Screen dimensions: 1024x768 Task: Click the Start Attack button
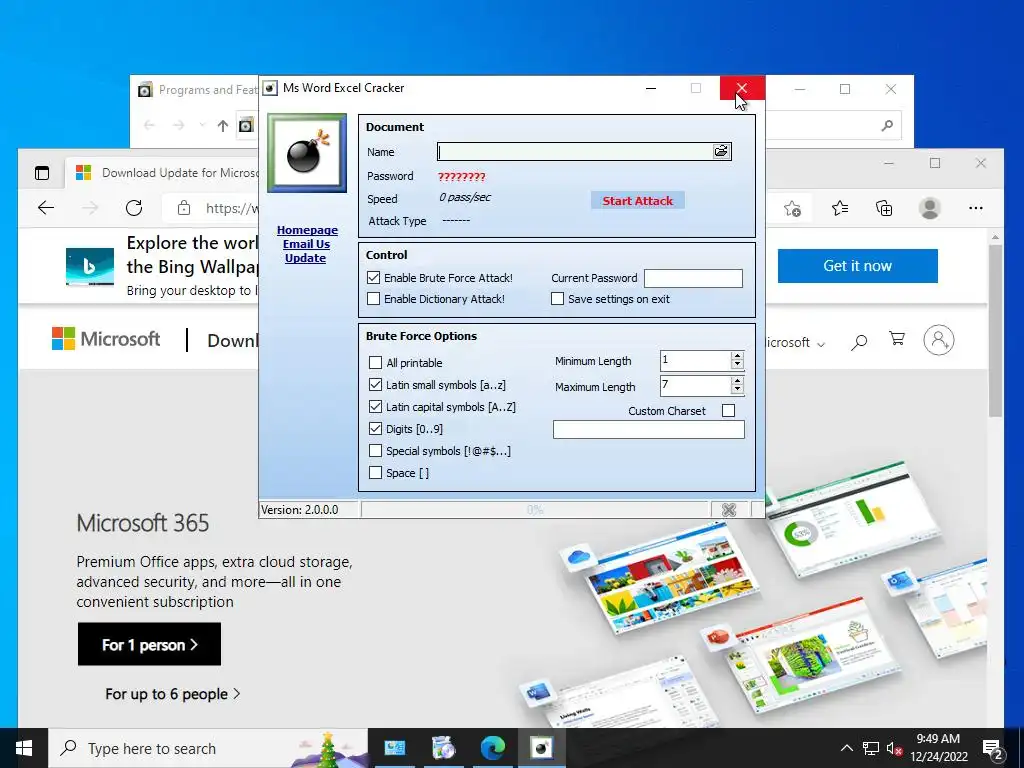click(637, 200)
